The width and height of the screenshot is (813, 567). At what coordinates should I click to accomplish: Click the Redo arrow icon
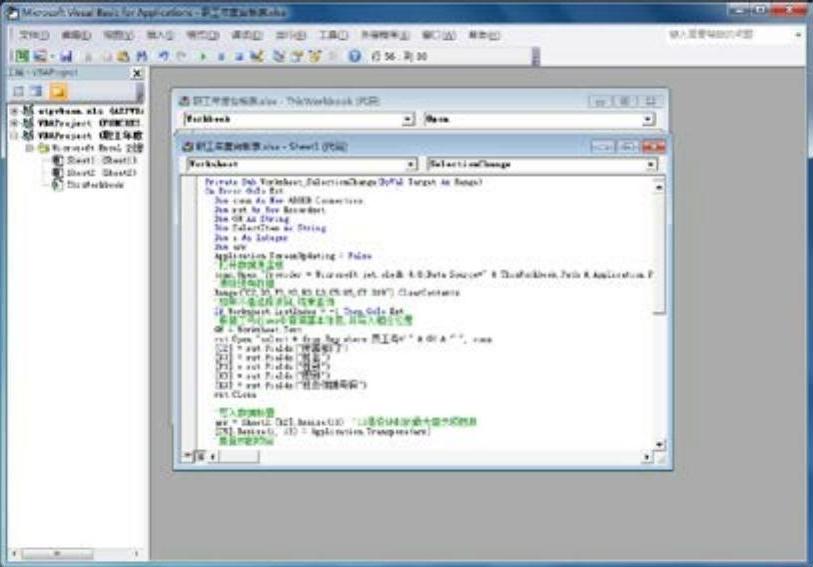(x=181, y=56)
